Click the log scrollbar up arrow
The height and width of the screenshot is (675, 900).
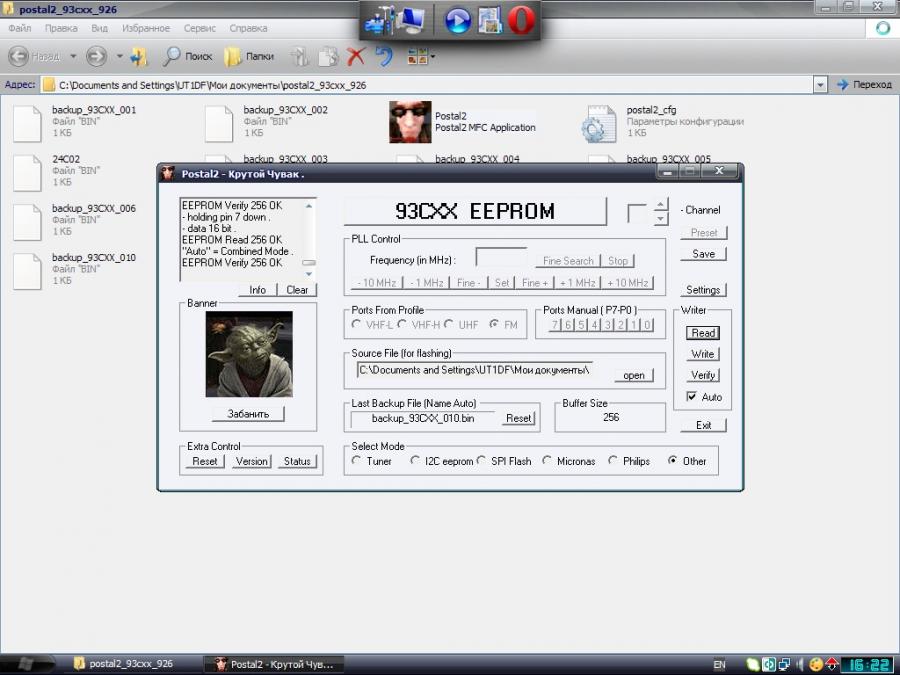click(309, 205)
